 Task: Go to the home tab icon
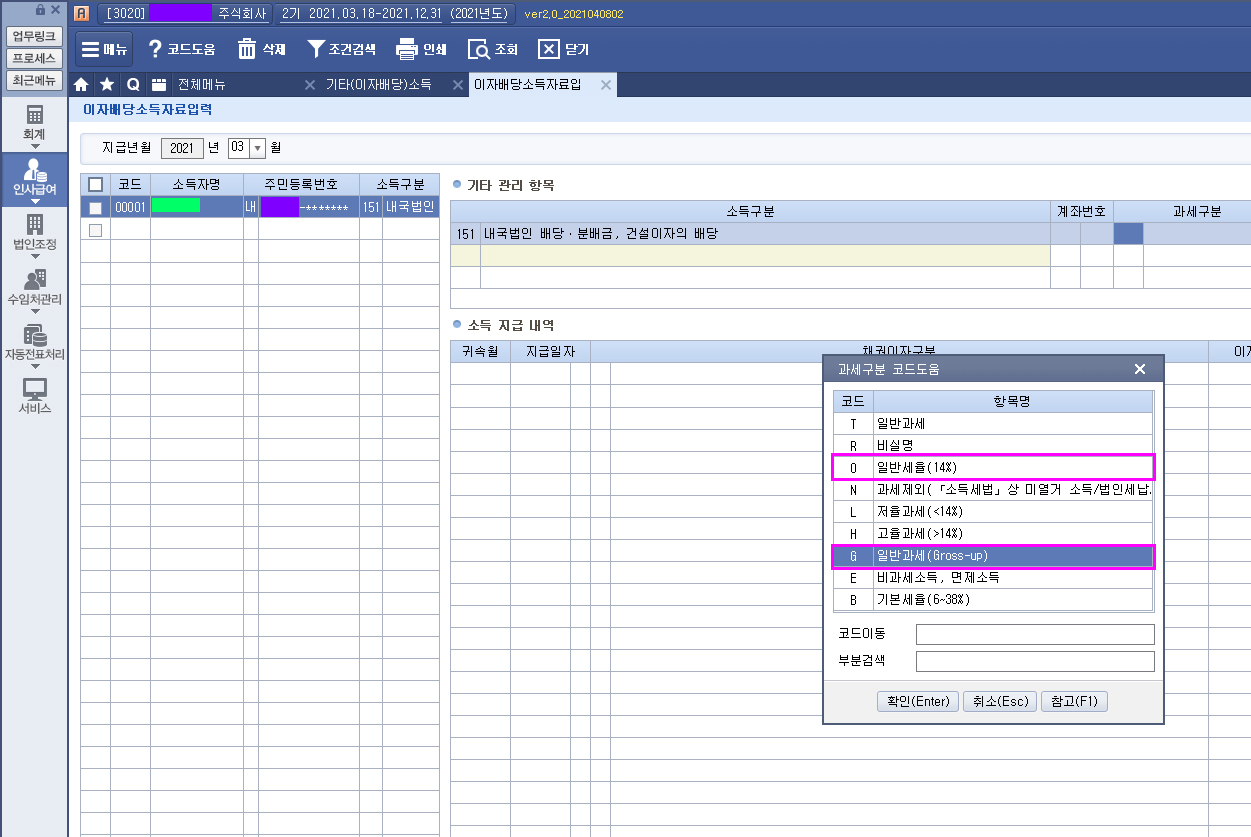click(x=82, y=85)
